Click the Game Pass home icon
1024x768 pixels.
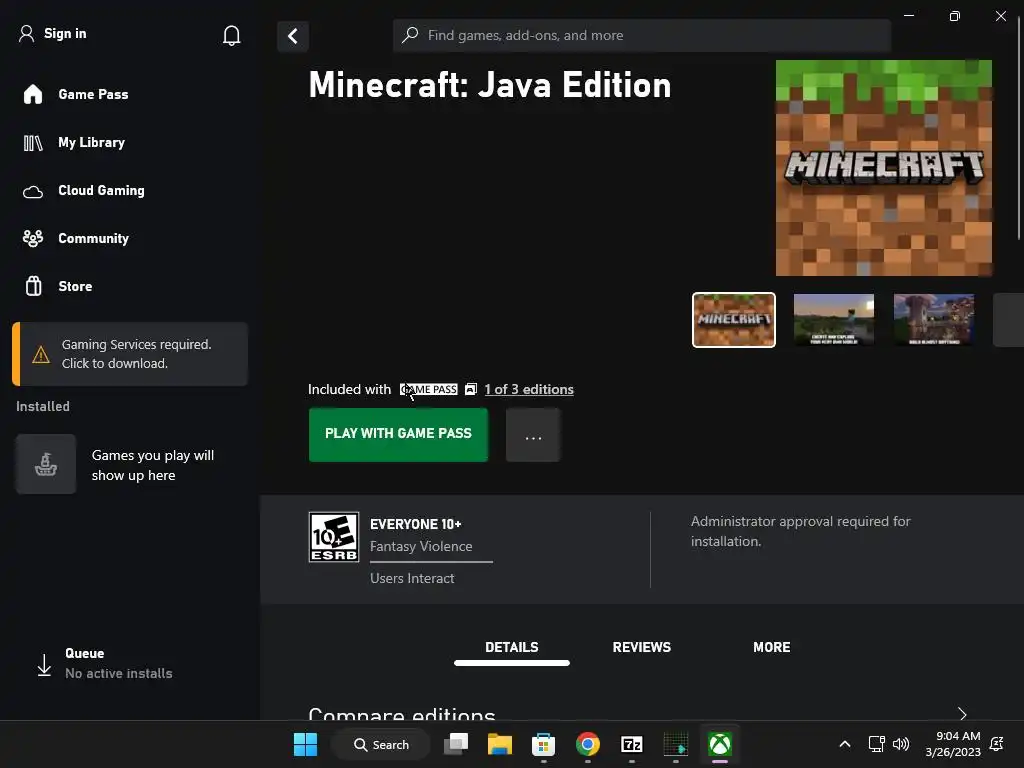click(33, 94)
